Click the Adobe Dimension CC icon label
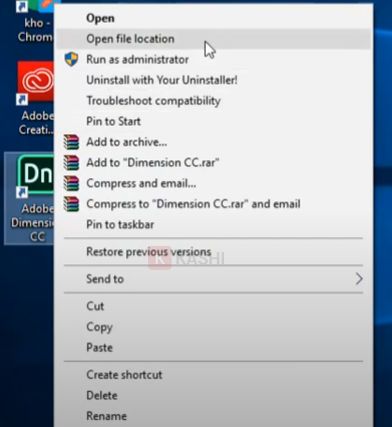 [32, 222]
